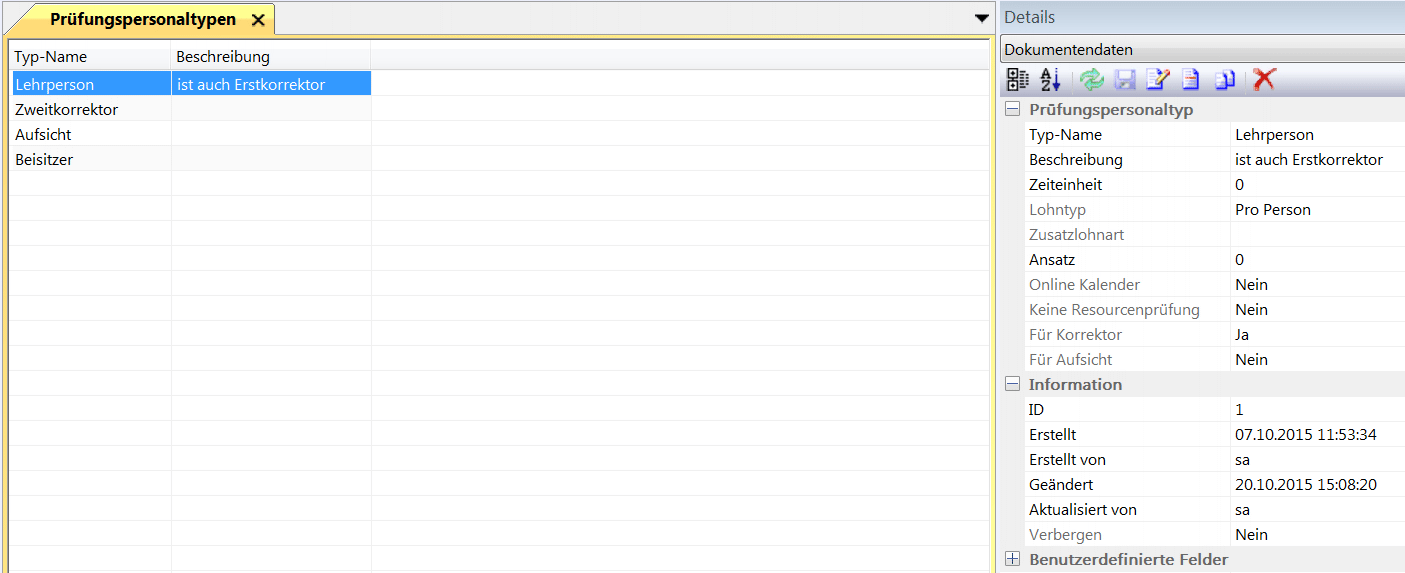Click the floppy disk save icon
1405x573 pixels.
(1125, 80)
